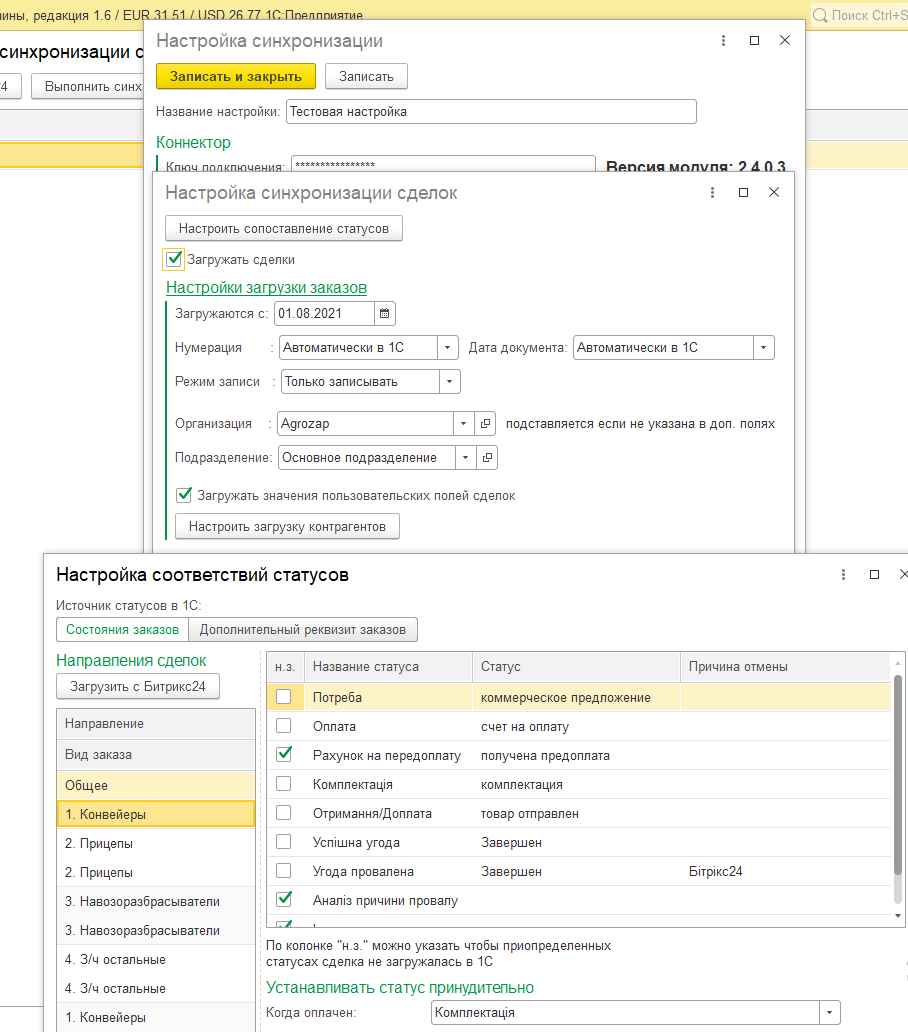Open Настройки загрузки заказов link

(x=266, y=288)
